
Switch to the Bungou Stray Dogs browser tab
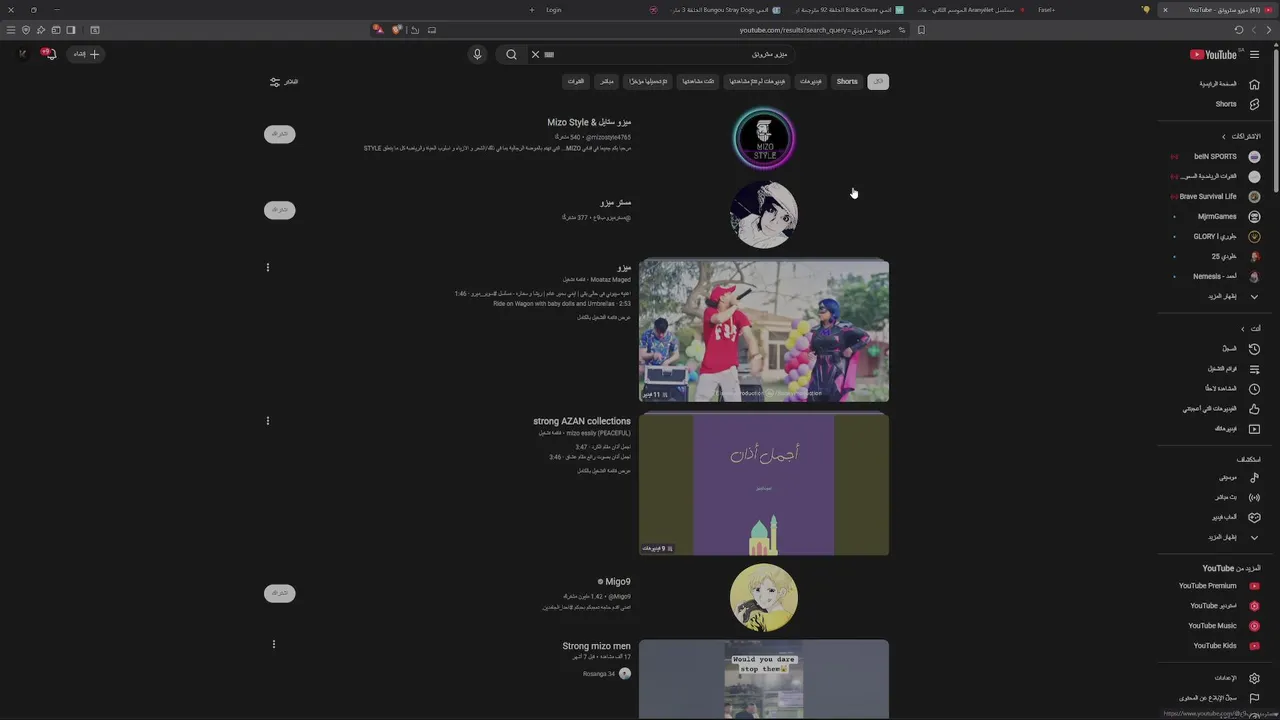click(724, 10)
